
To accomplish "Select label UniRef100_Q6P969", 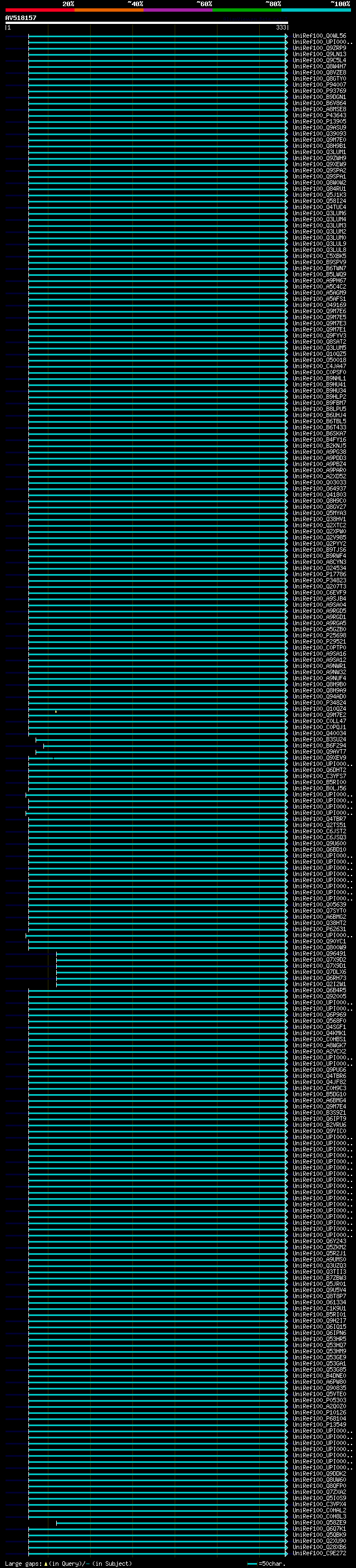I will pyautogui.click(x=319, y=1015).
